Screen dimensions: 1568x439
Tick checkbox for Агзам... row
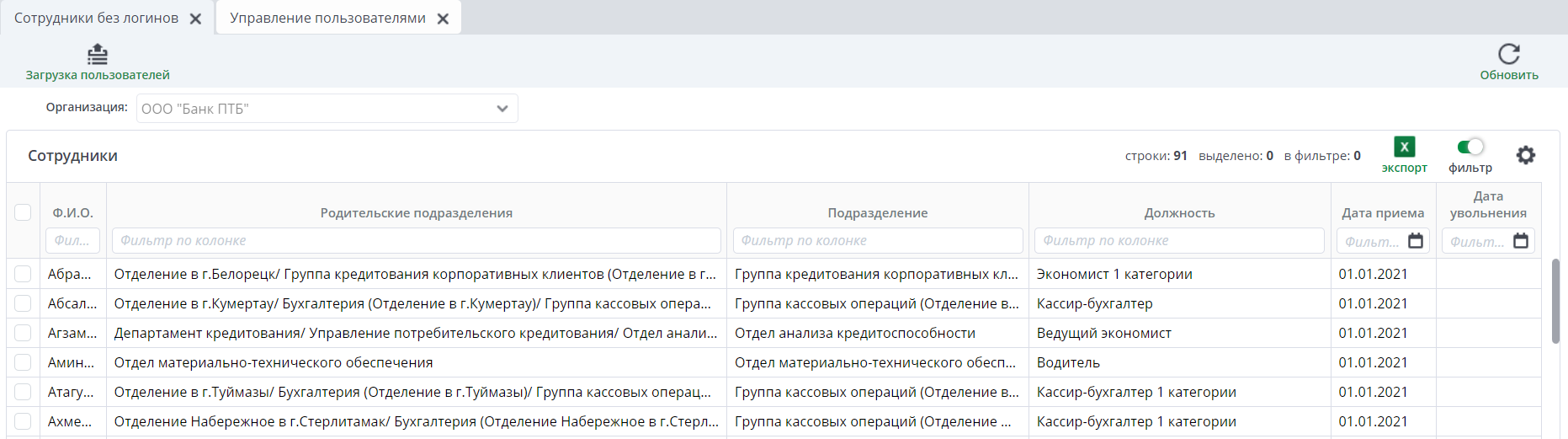pos(23,333)
